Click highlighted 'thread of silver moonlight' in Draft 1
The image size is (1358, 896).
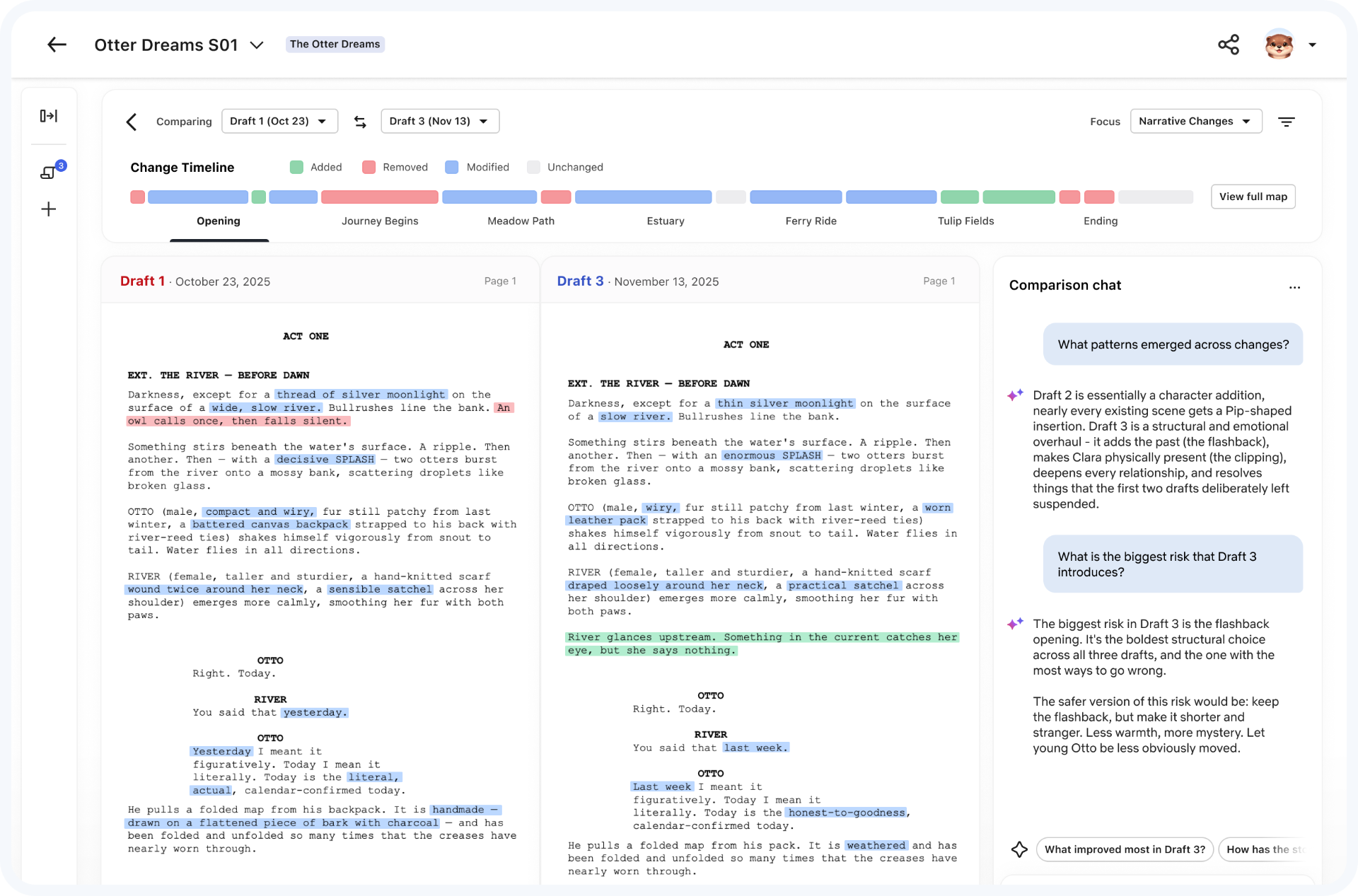(x=361, y=395)
